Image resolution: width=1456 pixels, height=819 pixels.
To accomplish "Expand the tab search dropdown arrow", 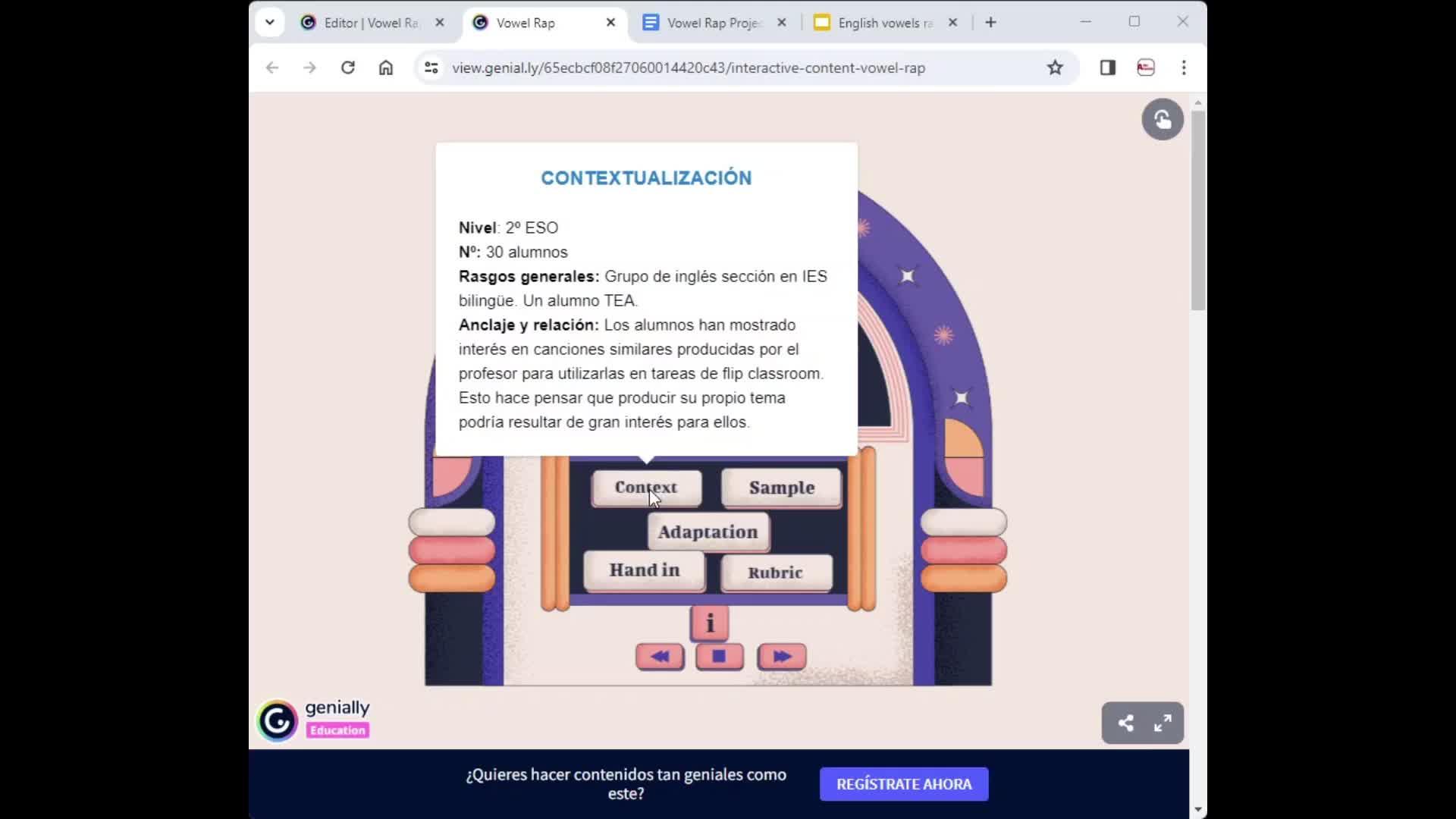I will click(x=269, y=22).
